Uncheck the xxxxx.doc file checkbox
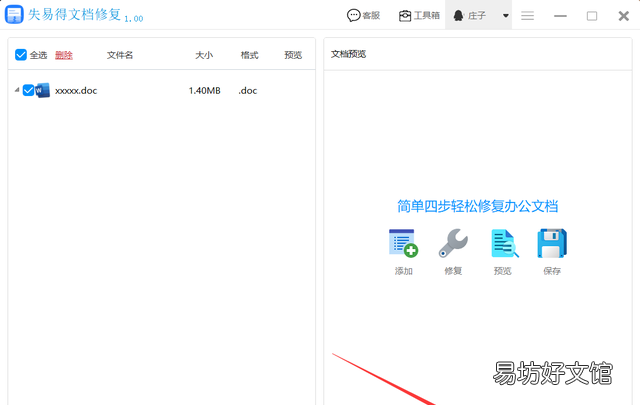The width and height of the screenshot is (640, 405). 28,90
